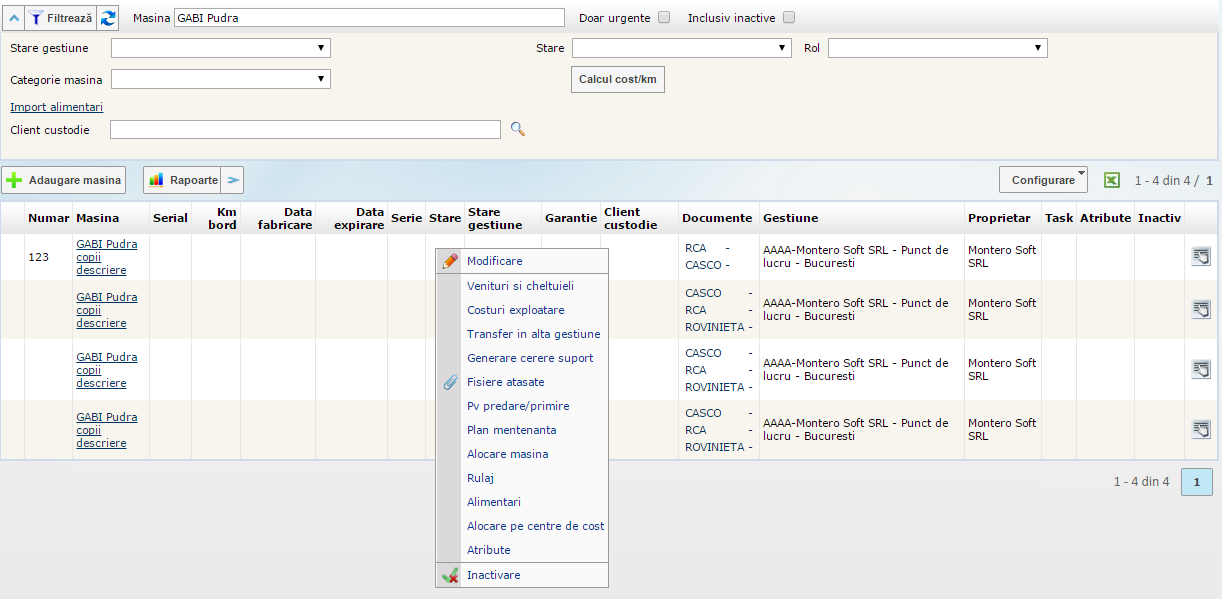Click the refresh icon next to Filtrează
Screen dimensions: 1222x599
[x=108, y=18]
